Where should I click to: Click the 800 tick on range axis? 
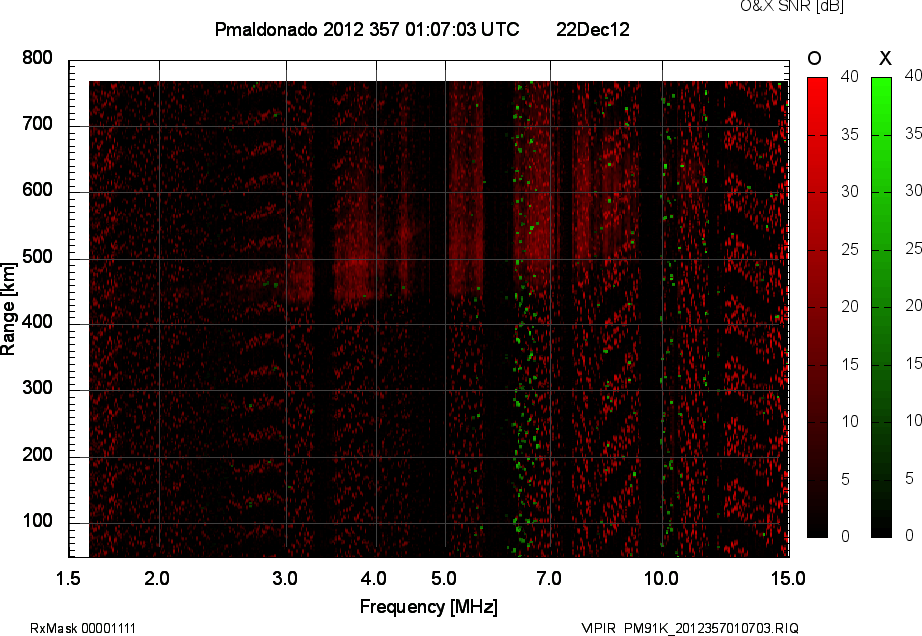[x=38, y=59]
